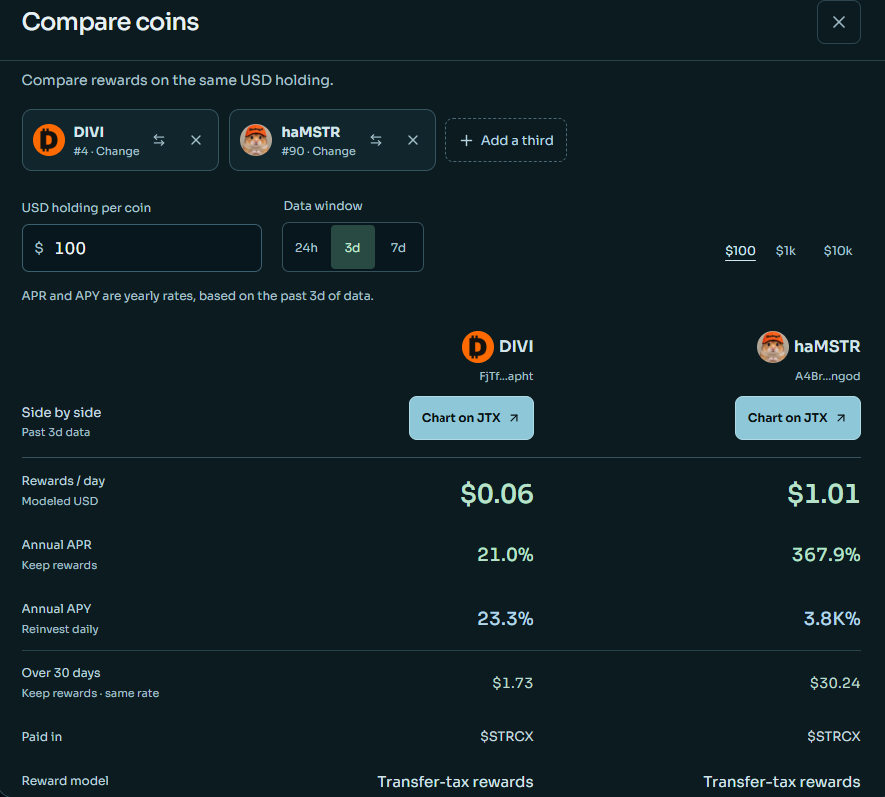Select the 24h data window
The width and height of the screenshot is (885, 797).
tap(306, 247)
